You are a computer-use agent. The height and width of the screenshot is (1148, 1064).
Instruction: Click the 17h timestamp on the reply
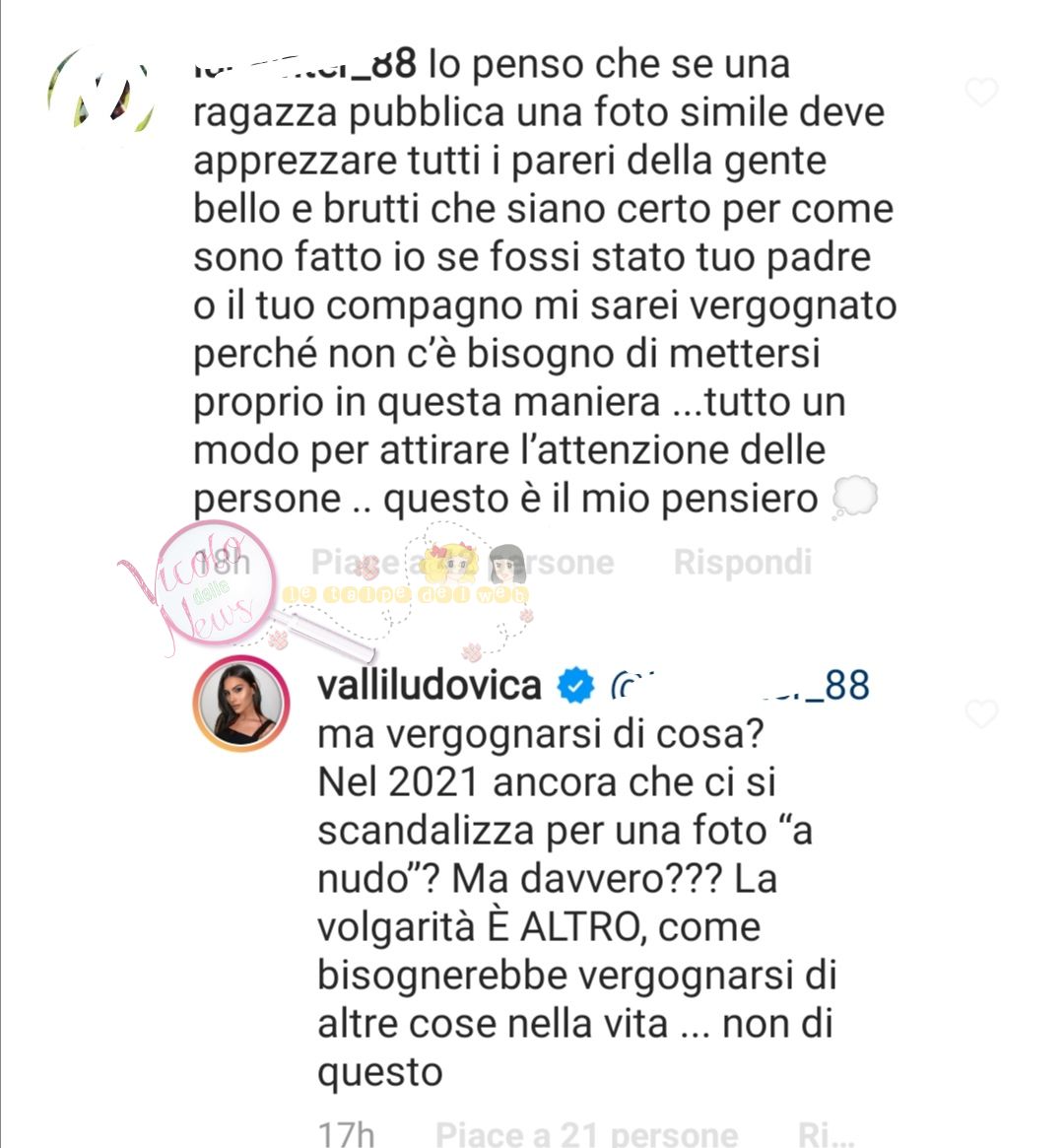click(346, 1133)
